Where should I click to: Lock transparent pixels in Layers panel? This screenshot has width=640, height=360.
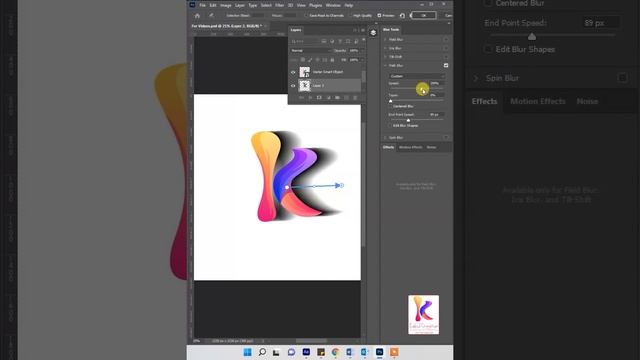[x=302, y=60]
